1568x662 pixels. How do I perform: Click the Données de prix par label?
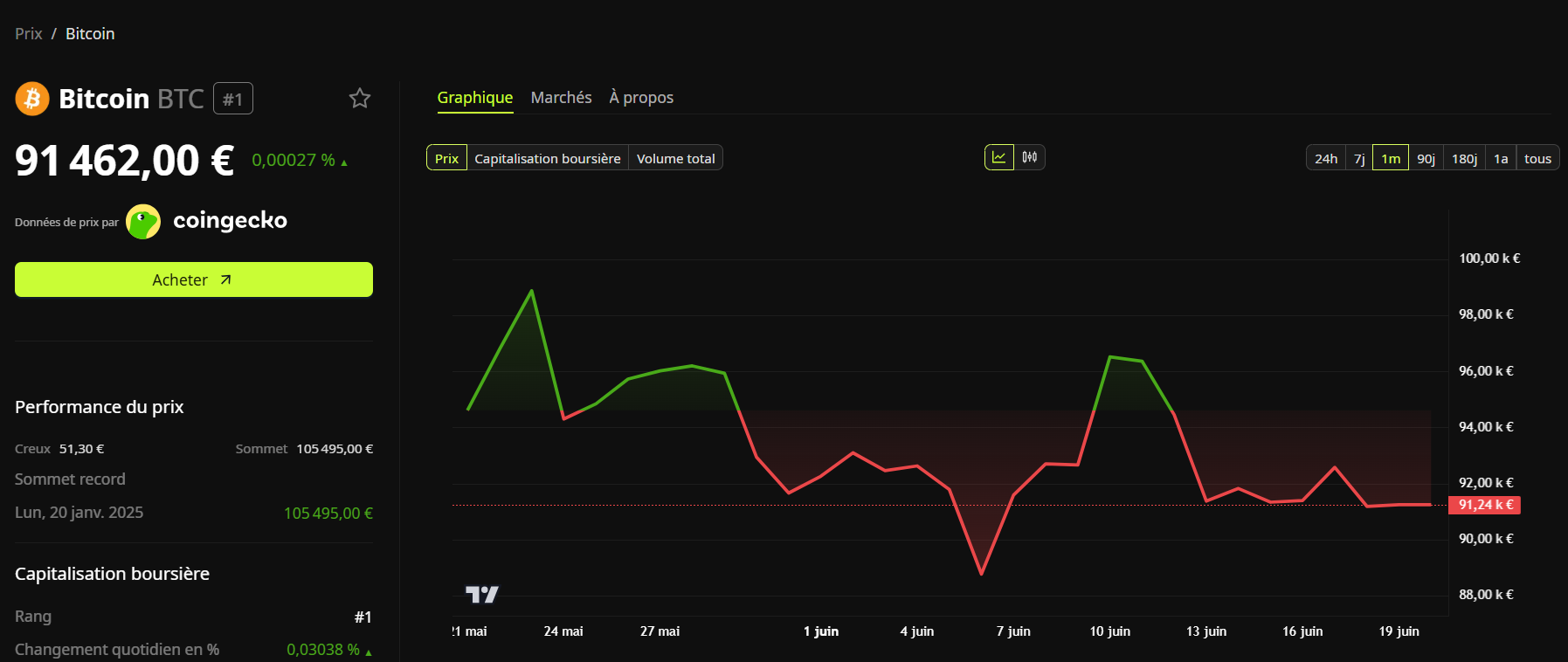pyautogui.click(x=66, y=223)
